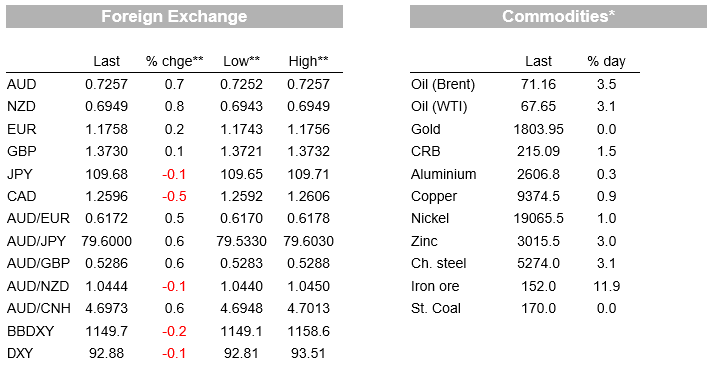This screenshot has height=367, width=714.
Task: Select the AUD/JPY last value 79.6000
Action: (x=107, y=241)
